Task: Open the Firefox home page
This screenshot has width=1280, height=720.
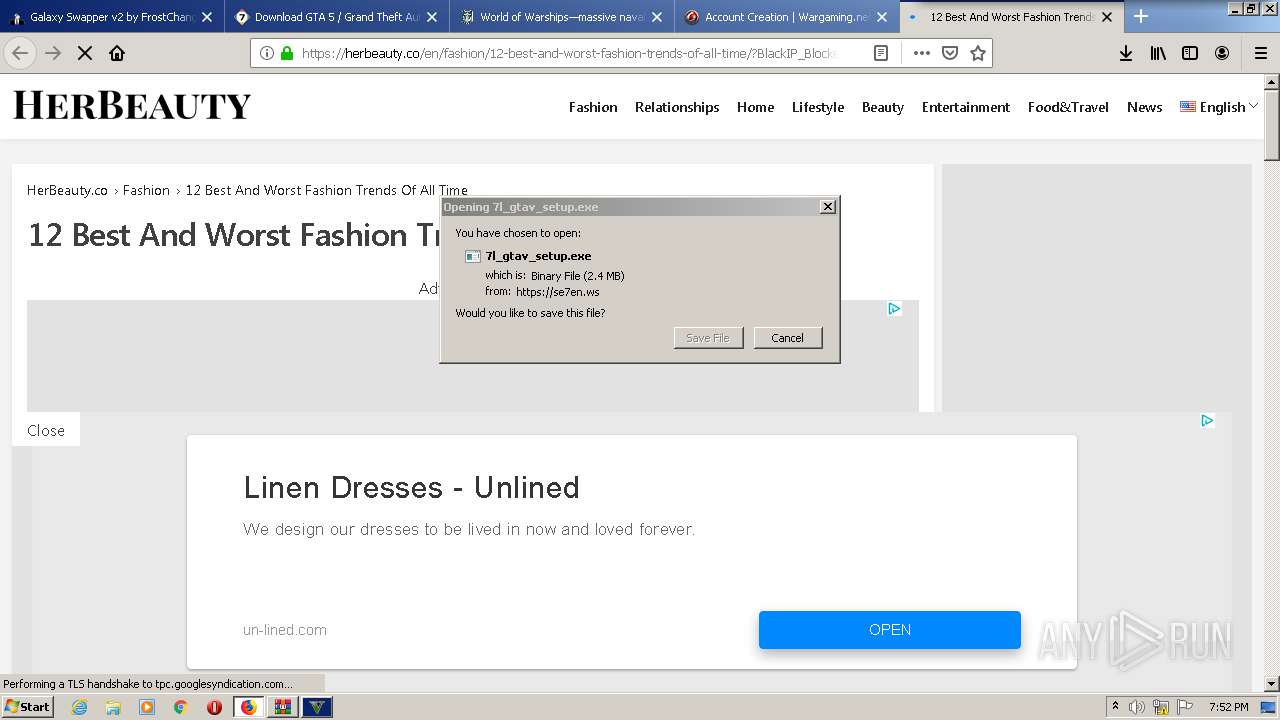Action: coord(117,53)
